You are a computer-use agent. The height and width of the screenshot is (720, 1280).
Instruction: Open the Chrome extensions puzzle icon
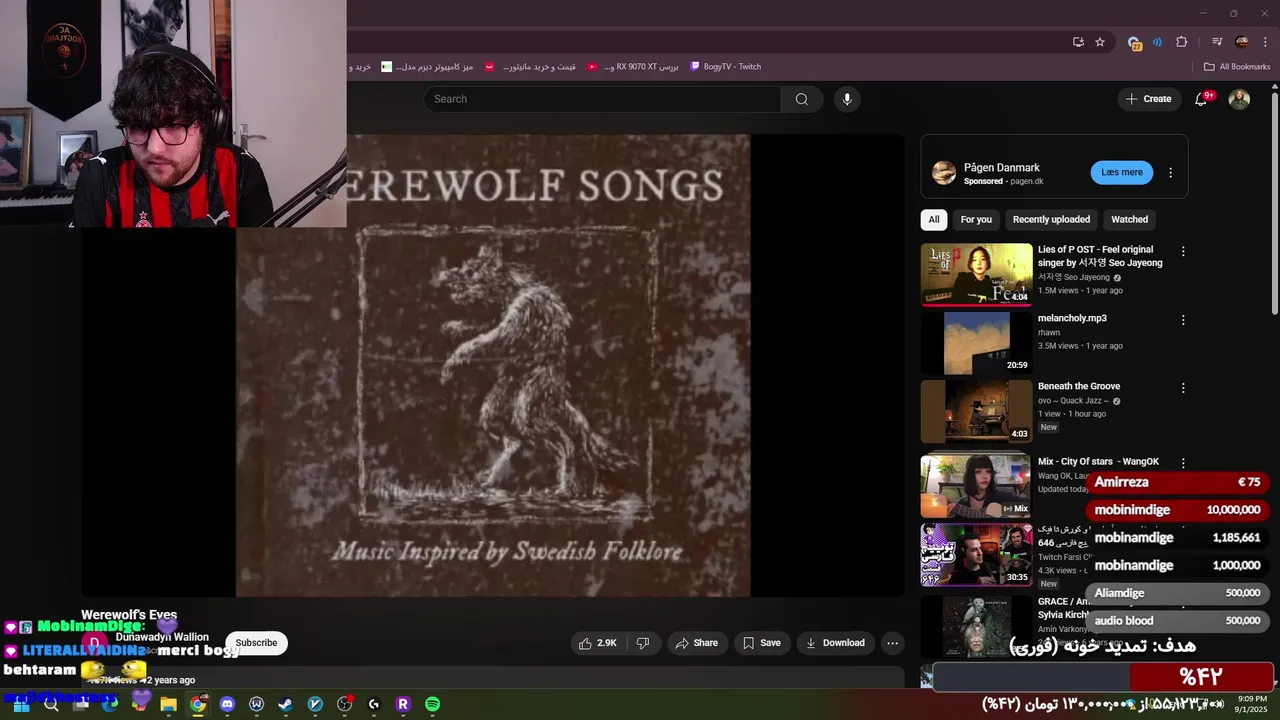pos(1182,42)
